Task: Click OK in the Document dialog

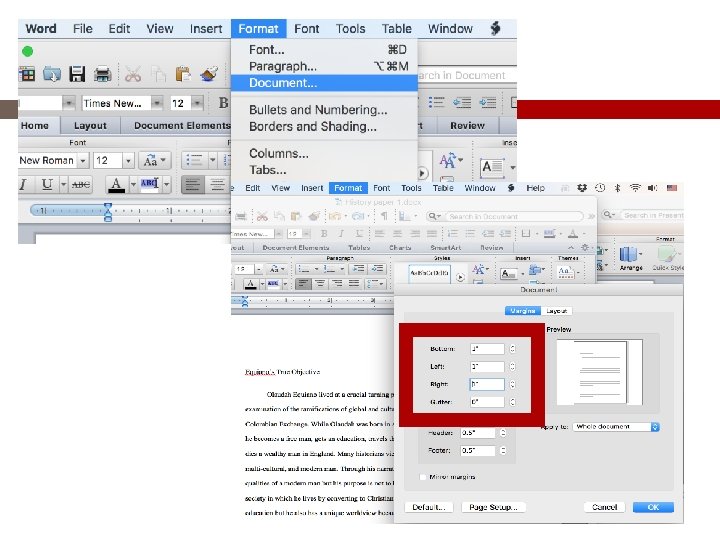Action: coord(653,507)
